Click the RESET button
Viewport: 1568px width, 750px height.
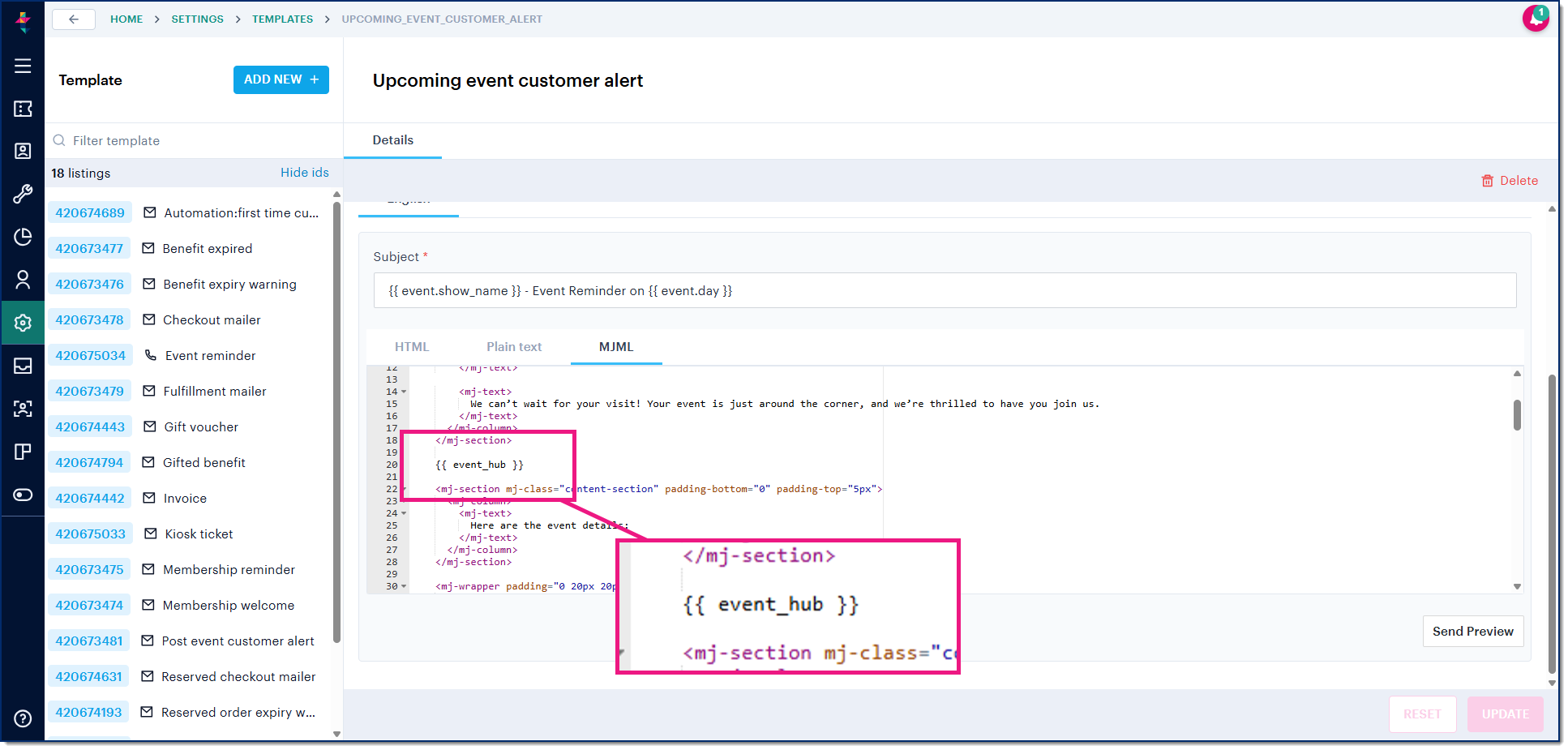point(1422,714)
